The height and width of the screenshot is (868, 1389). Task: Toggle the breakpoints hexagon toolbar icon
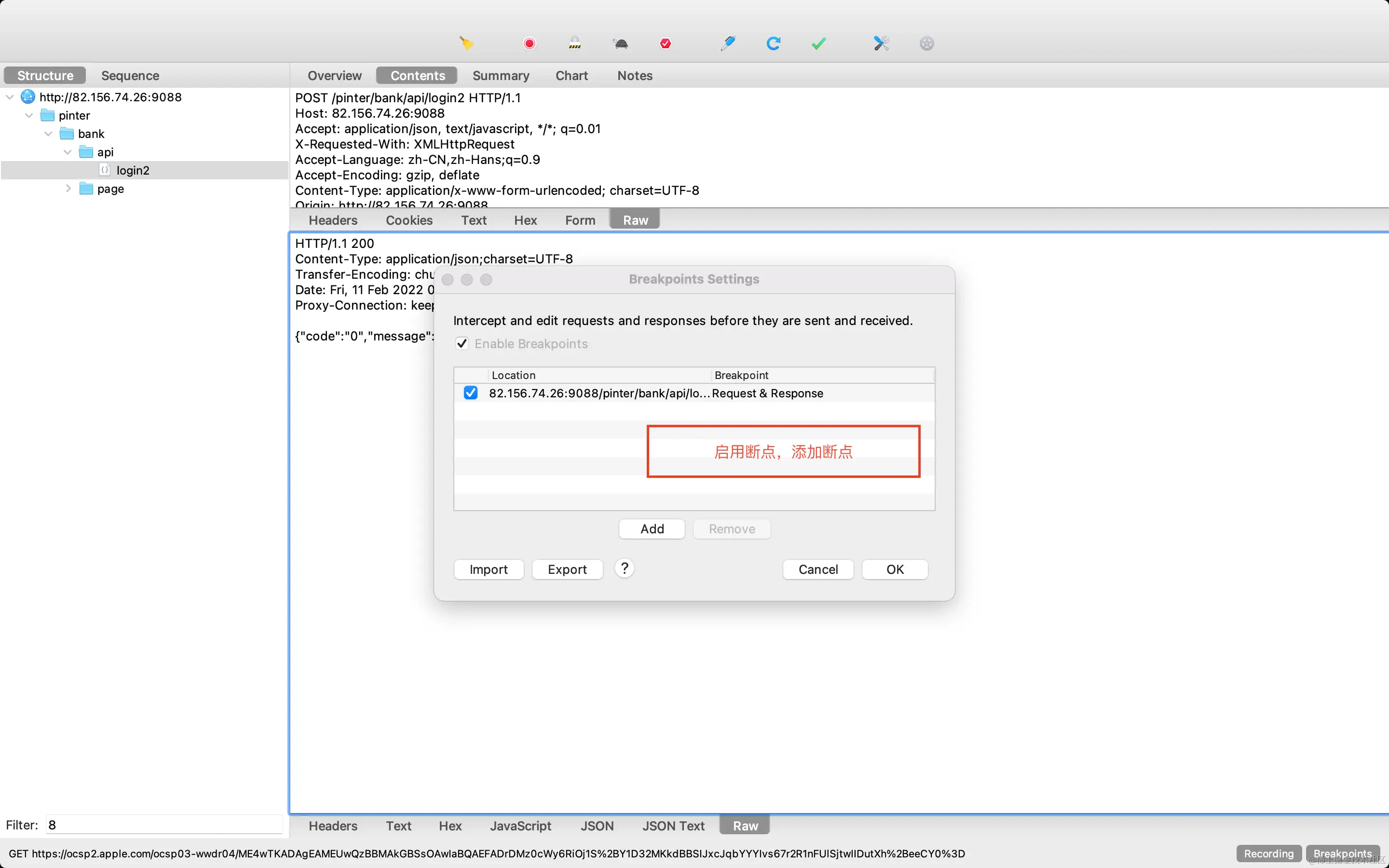[x=665, y=43]
